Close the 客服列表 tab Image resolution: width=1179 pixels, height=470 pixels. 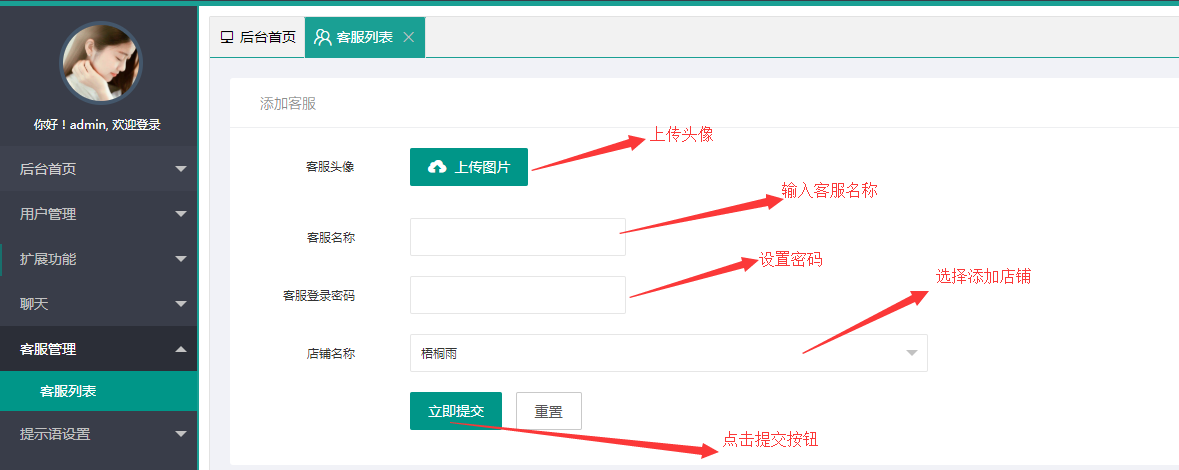click(408, 38)
